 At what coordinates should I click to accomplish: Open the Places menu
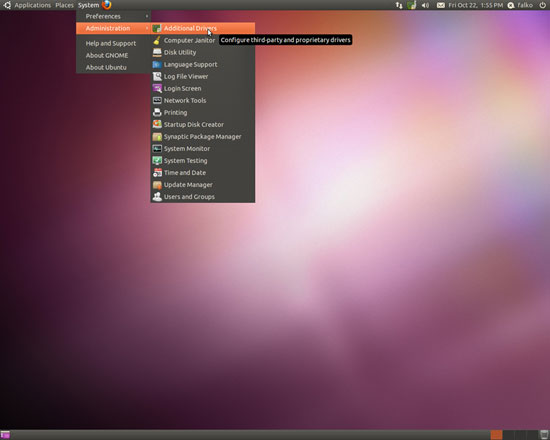tap(64, 5)
